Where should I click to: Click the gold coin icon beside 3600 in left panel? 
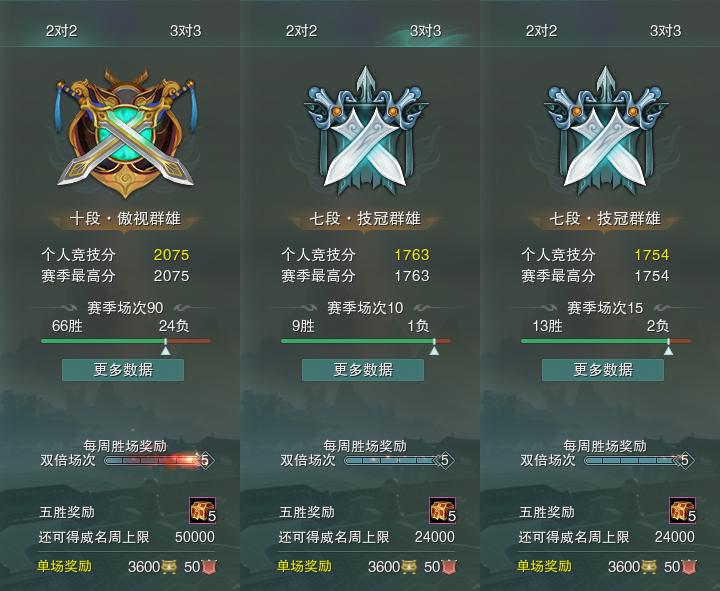(169, 567)
